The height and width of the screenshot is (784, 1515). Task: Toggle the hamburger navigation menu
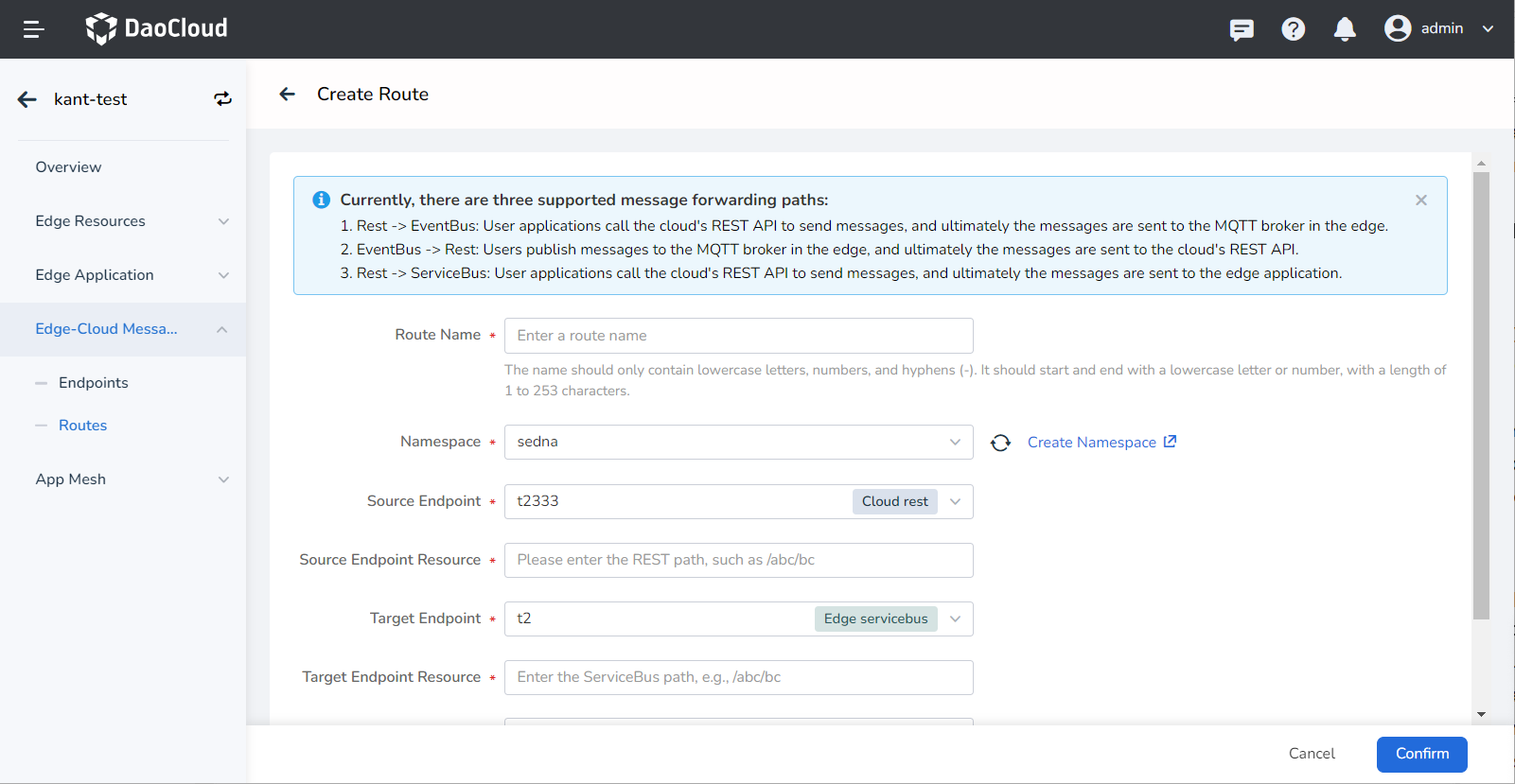coord(34,29)
